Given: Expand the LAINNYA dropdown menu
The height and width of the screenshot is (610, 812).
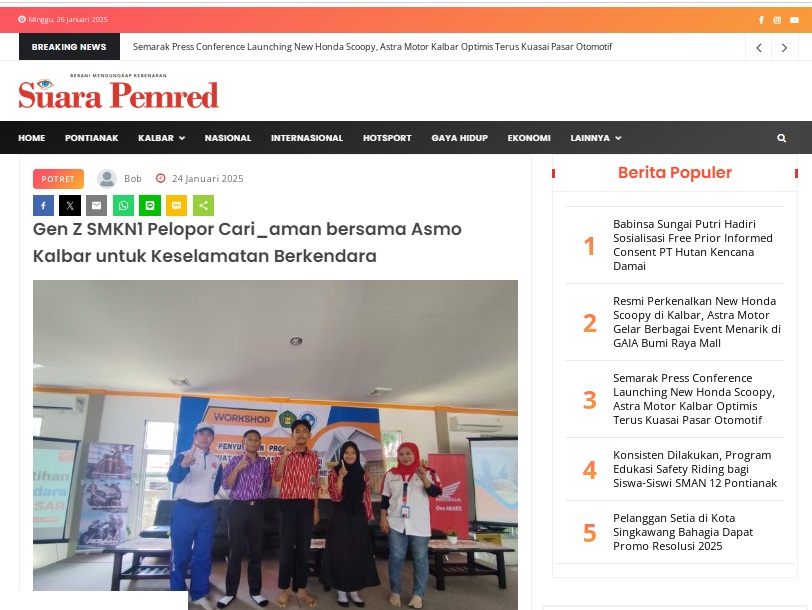Looking at the screenshot, I should tap(596, 138).
